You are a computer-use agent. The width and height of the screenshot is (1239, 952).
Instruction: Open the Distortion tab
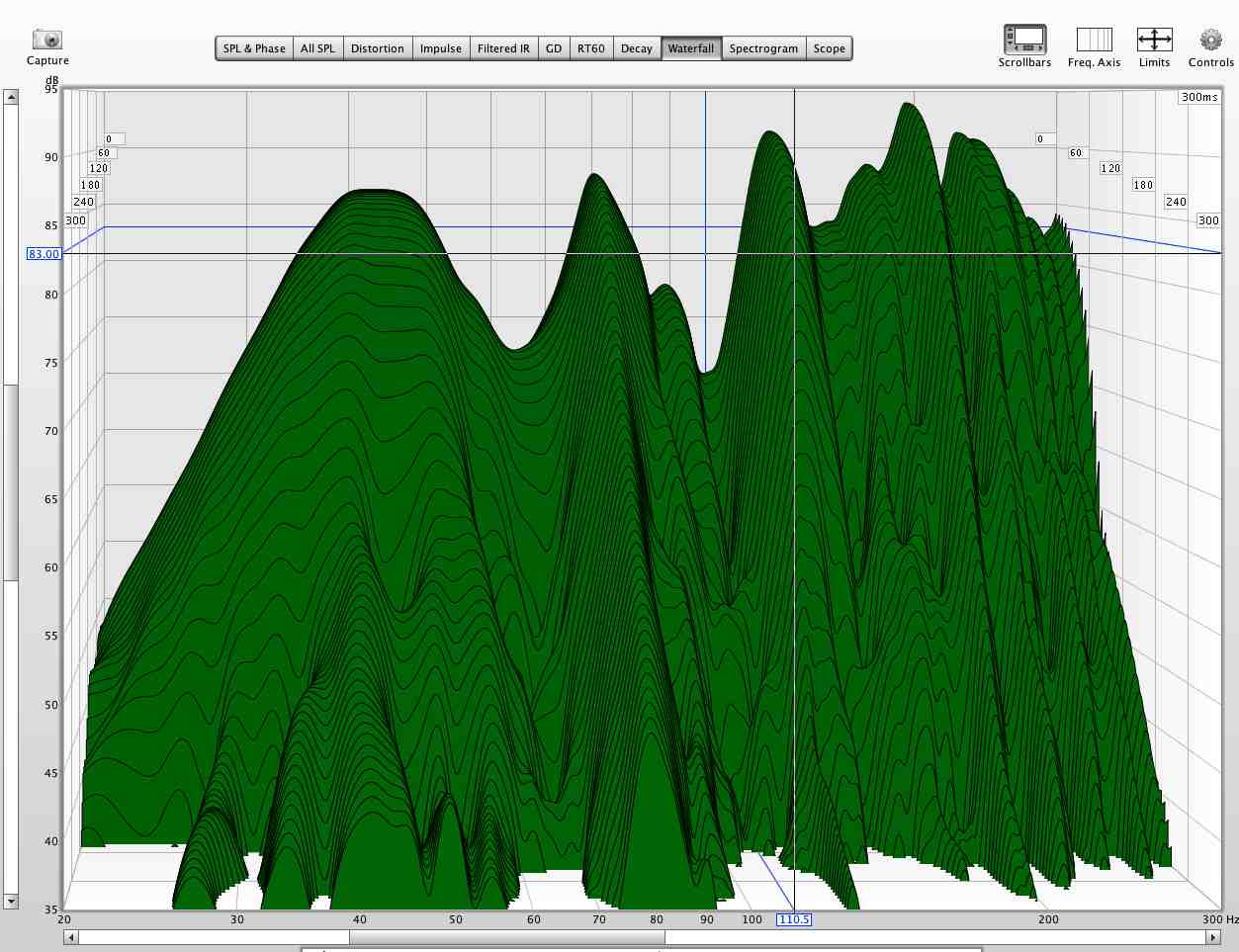[377, 48]
